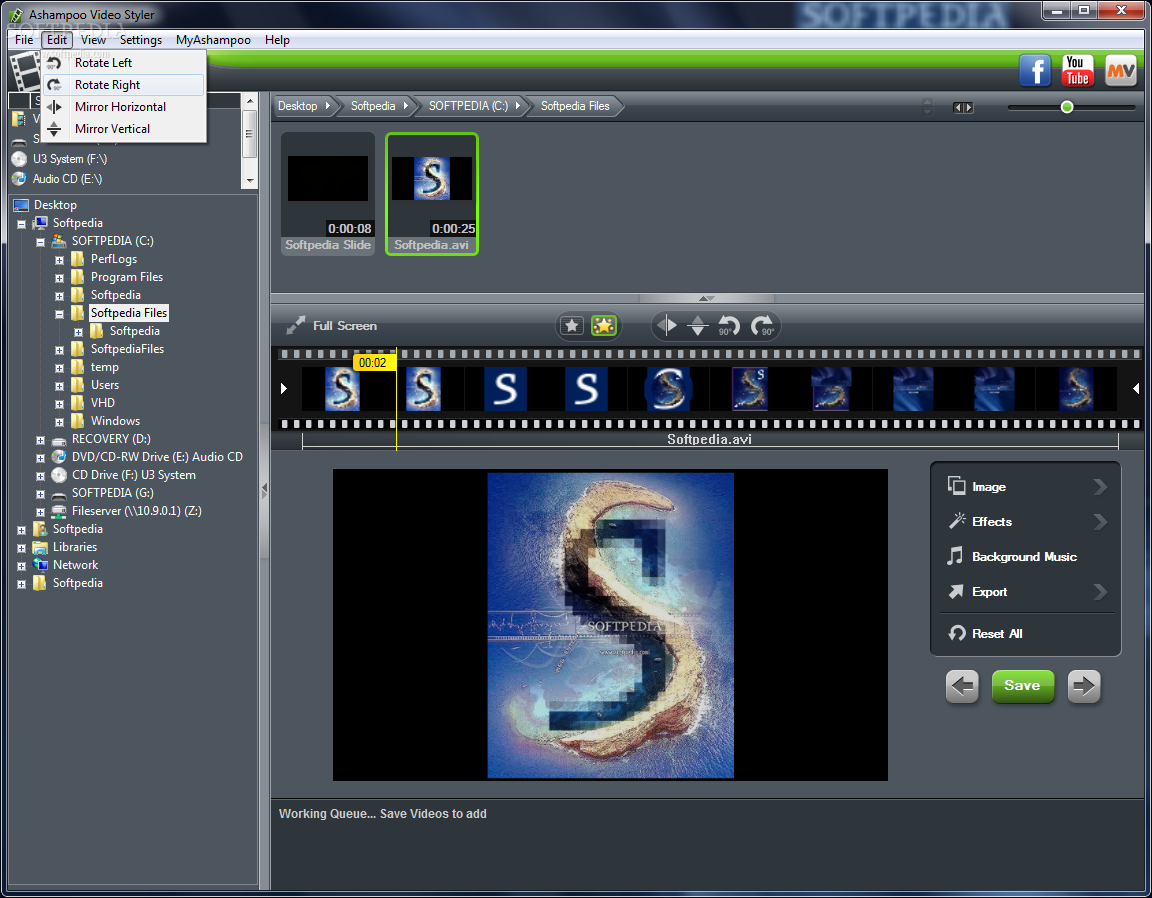Select the U3 System (F:) drive entry
The image size is (1152, 898).
(x=70, y=159)
